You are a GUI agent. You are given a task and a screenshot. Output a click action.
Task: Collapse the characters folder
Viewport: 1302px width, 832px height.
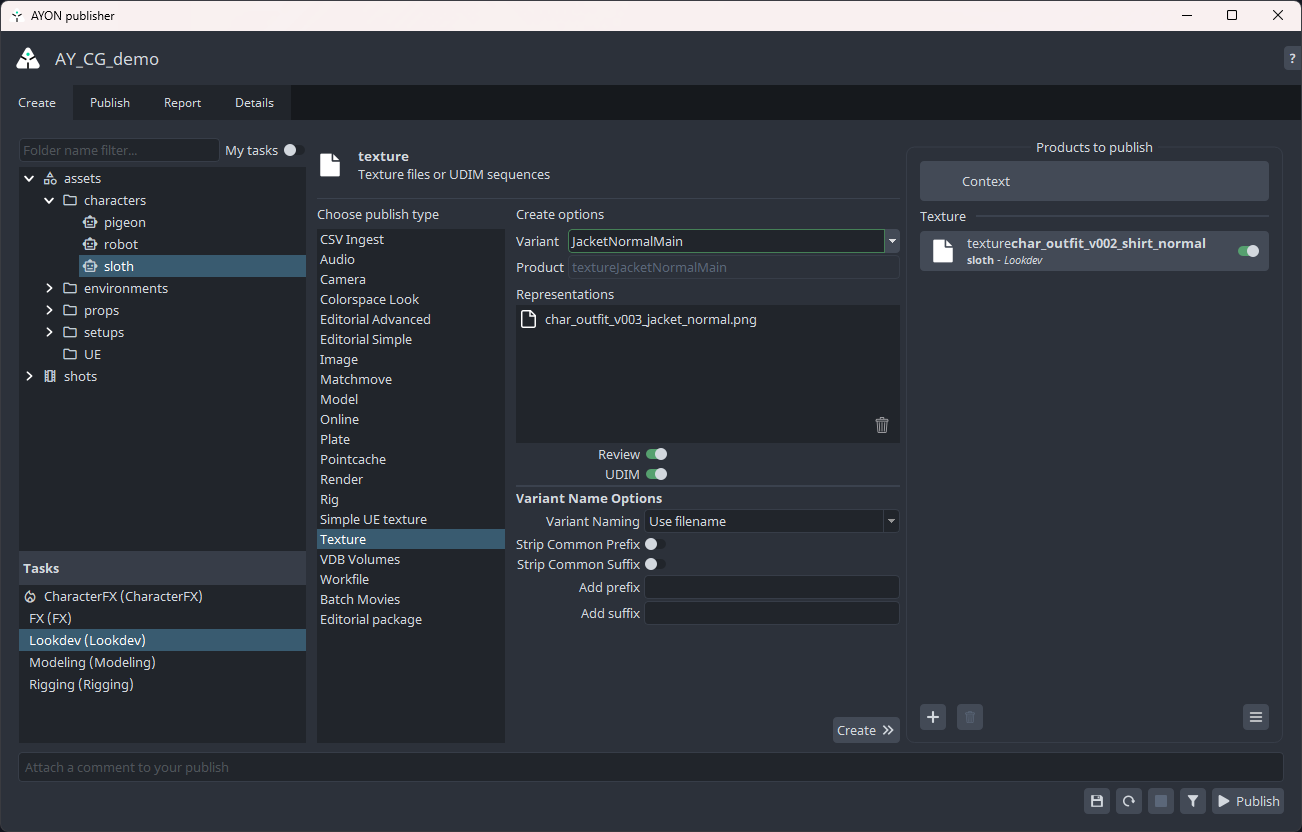pyautogui.click(x=49, y=200)
